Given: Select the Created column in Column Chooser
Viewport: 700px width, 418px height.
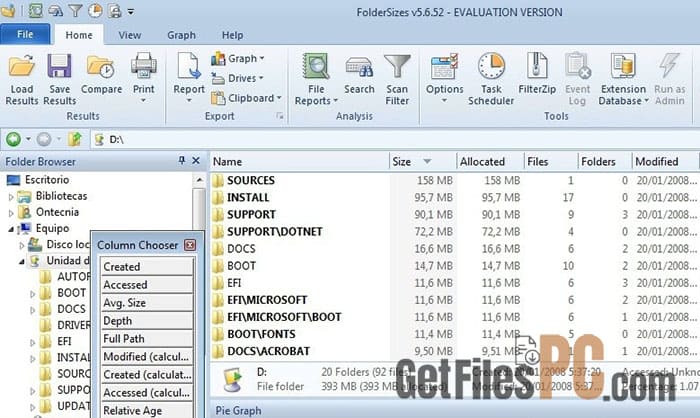Looking at the screenshot, I should click(x=147, y=266).
